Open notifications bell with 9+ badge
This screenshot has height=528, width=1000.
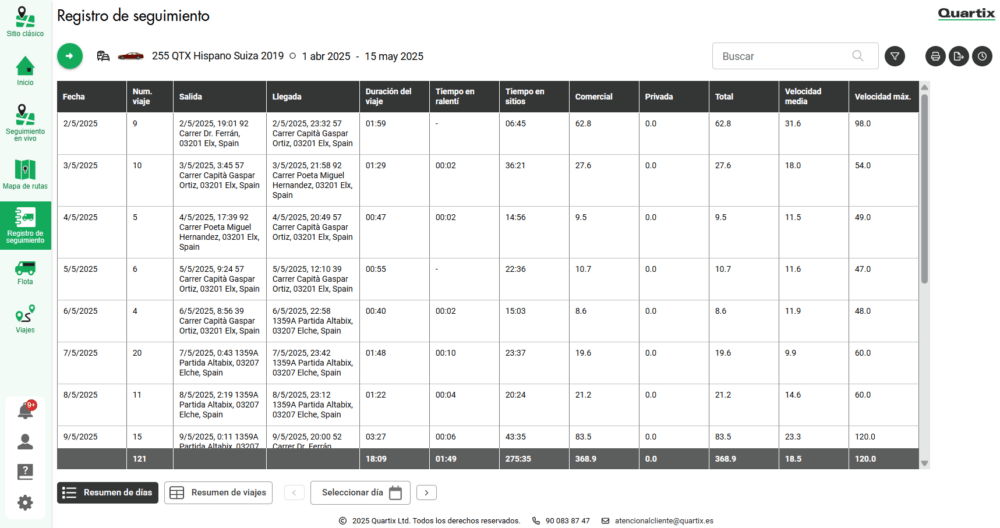tap(26, 410)
